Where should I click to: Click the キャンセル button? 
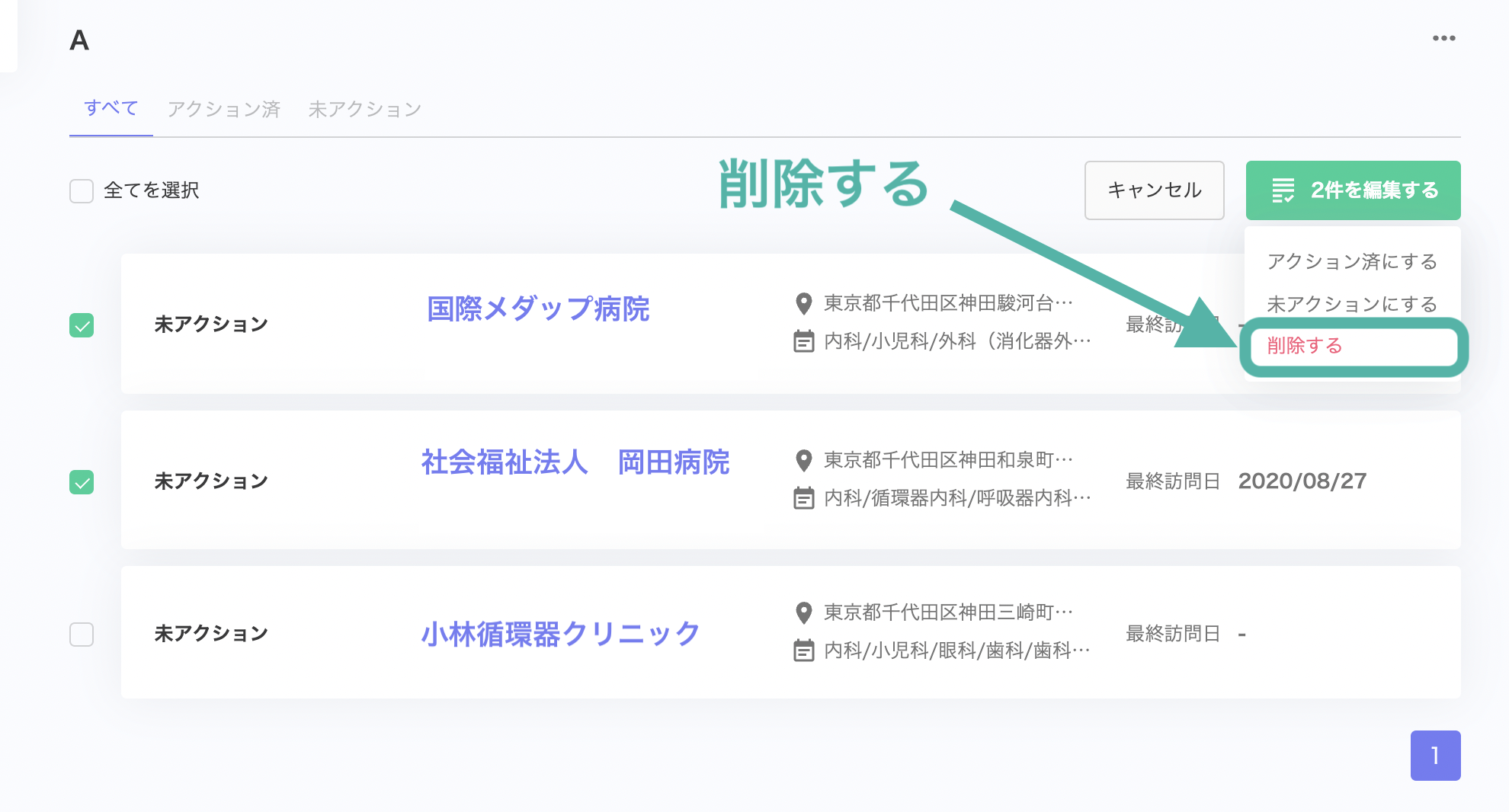(x=1155, y=190)
